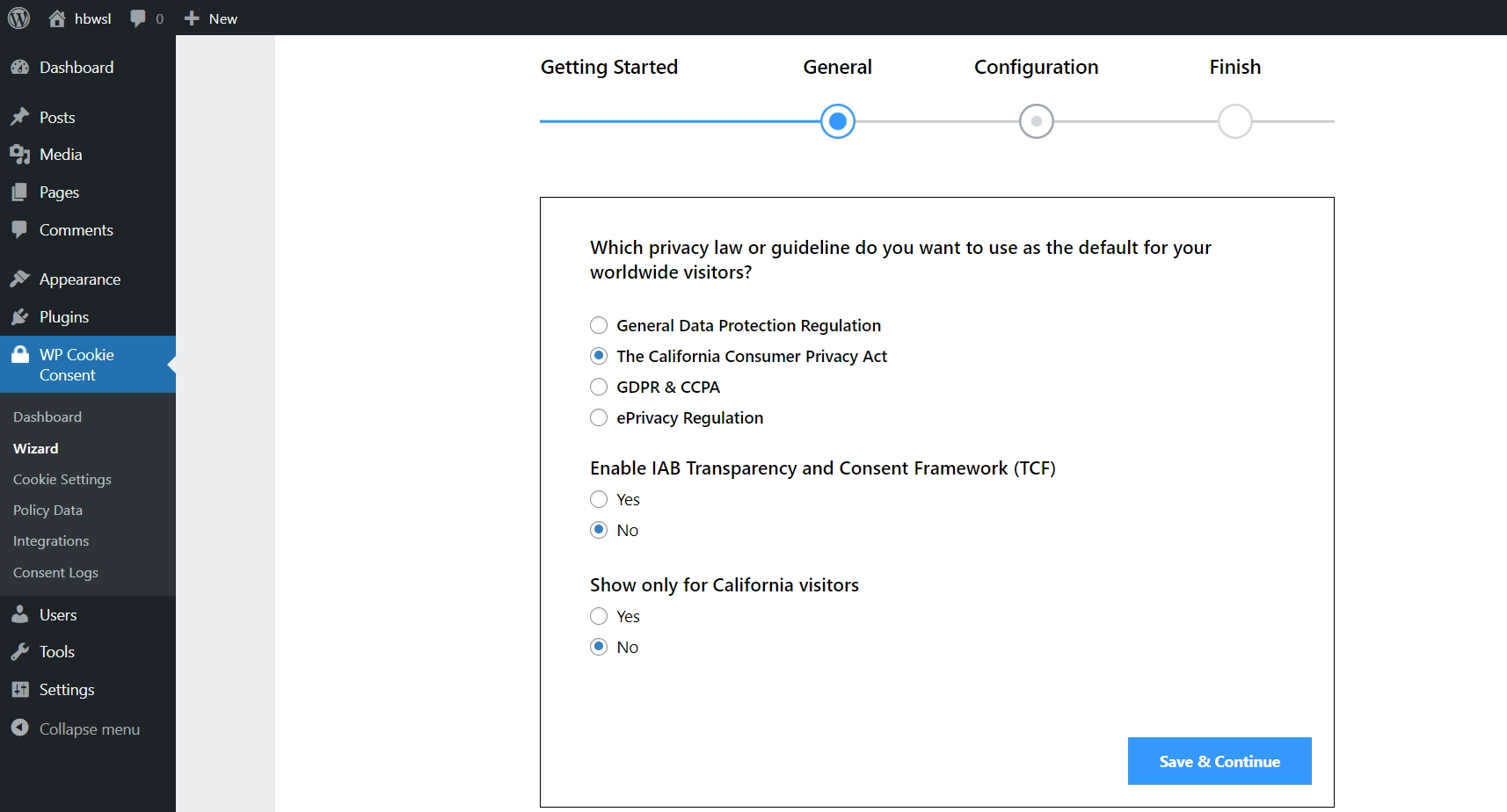This screenshot has width=1507, height=812.
Task: Open Plugins via the plug icon
Action: pyautogui.click(x=20, y=317)
